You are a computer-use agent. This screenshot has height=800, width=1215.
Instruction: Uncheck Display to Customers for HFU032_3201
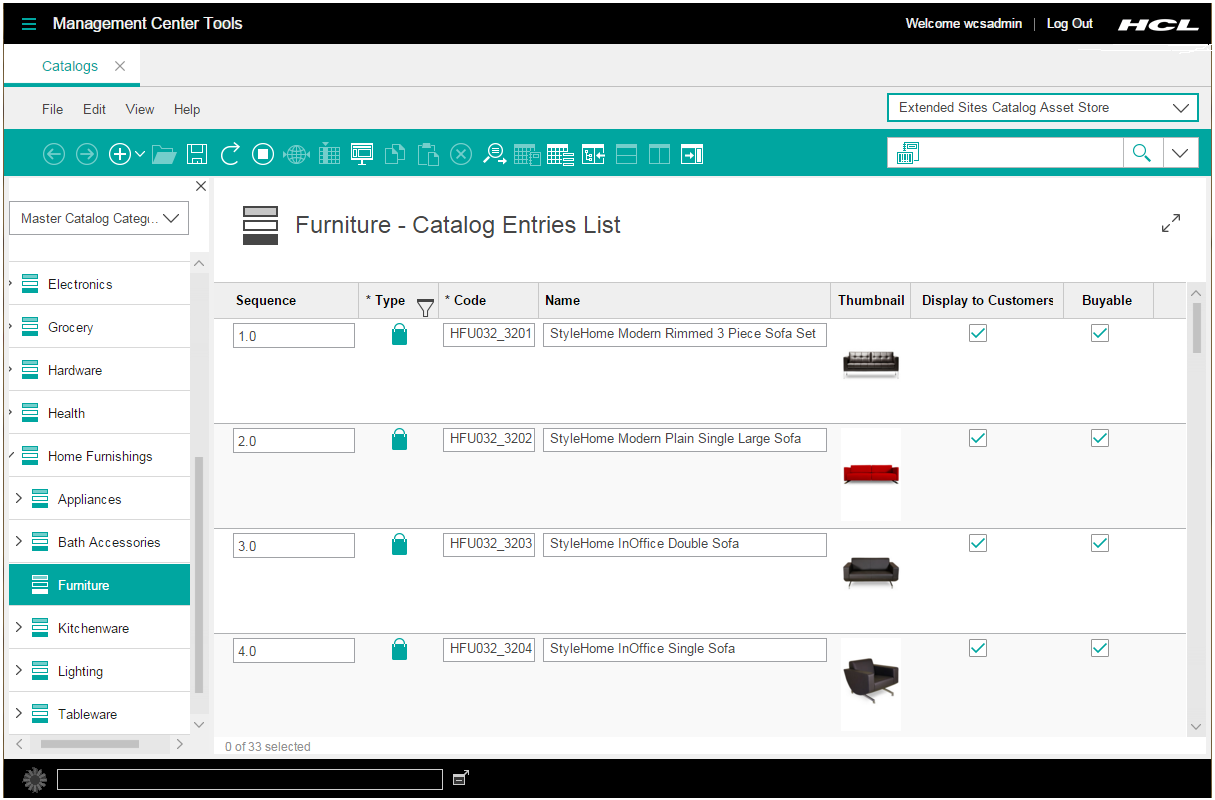(978, 333)
